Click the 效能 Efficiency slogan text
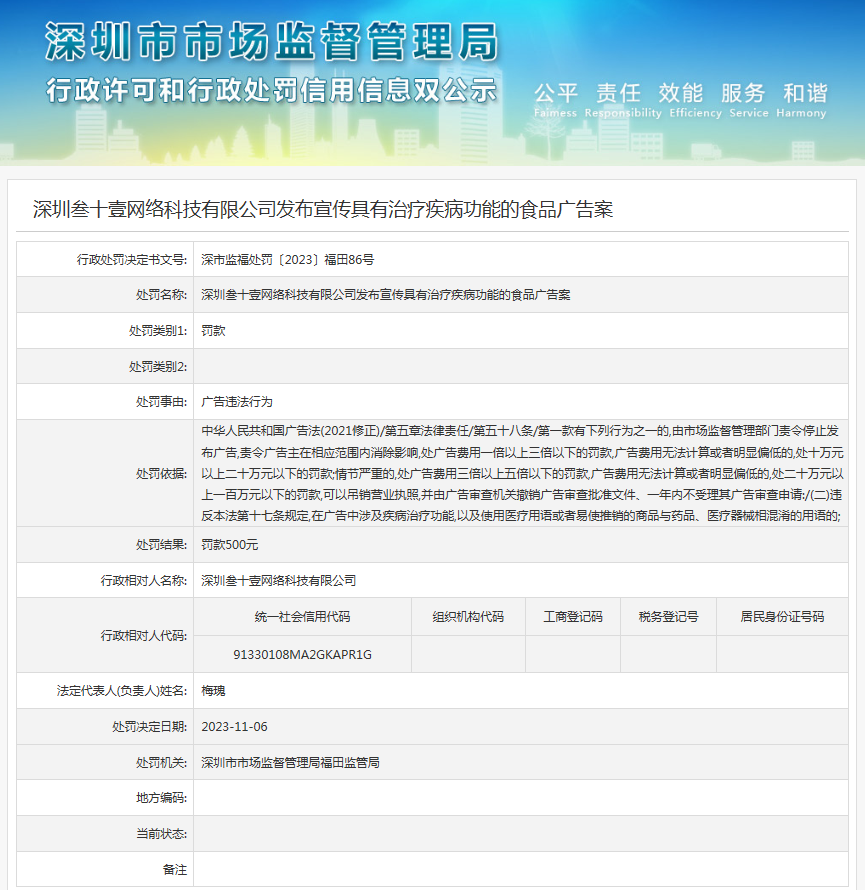Screen dimensions: 865x890 [695, 100]
